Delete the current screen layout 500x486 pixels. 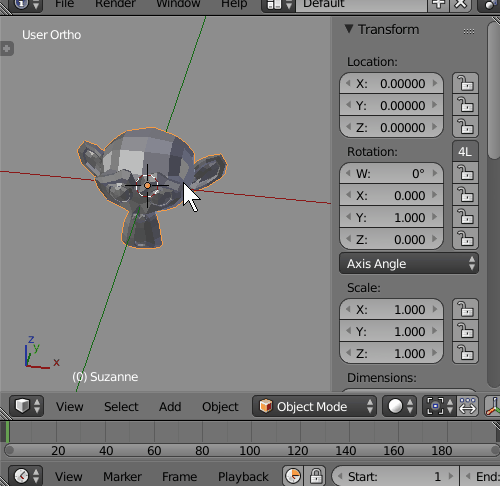tap(460, 4)
